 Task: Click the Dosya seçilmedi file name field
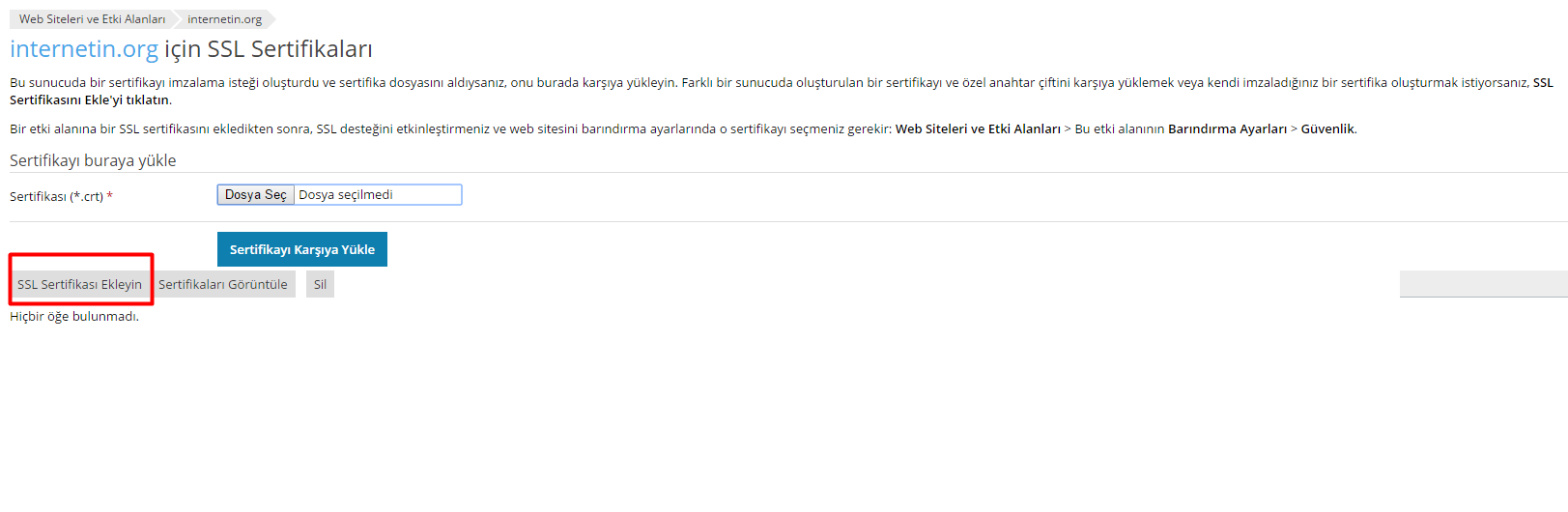coord(378,195)
